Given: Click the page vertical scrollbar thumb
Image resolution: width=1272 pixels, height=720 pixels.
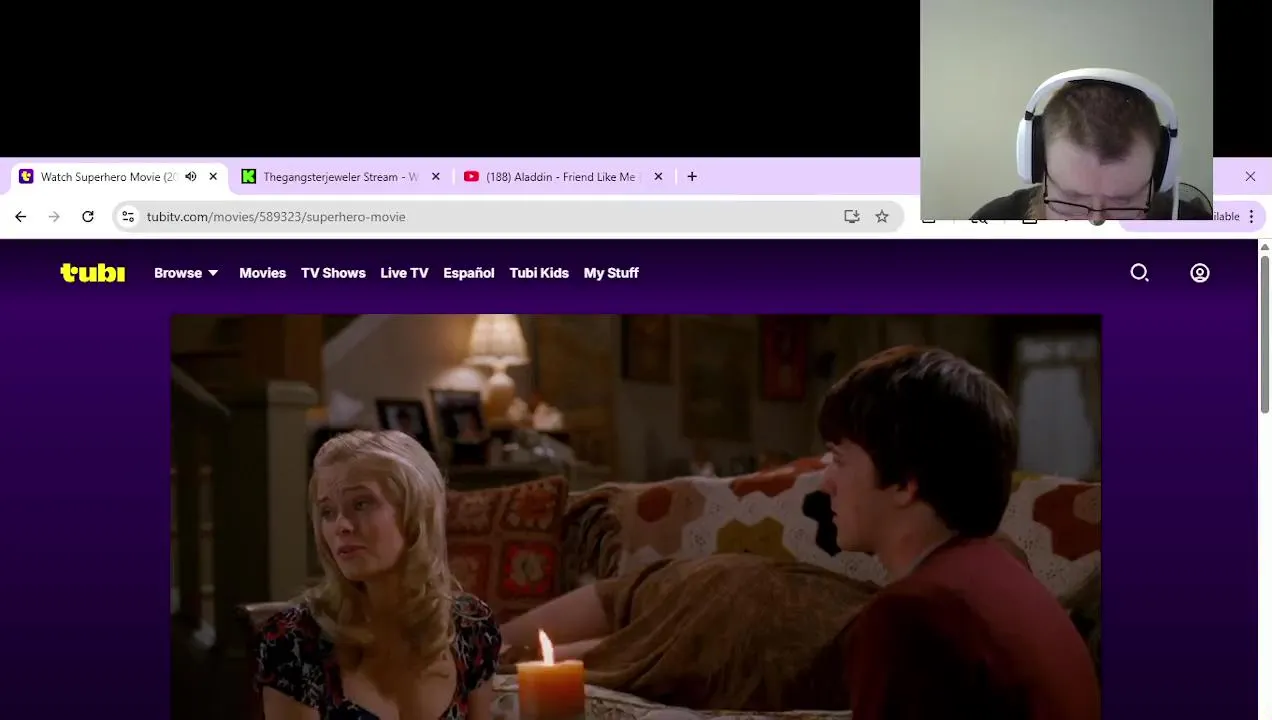Looking at the screenshot, I should (x=1264, y=333).
